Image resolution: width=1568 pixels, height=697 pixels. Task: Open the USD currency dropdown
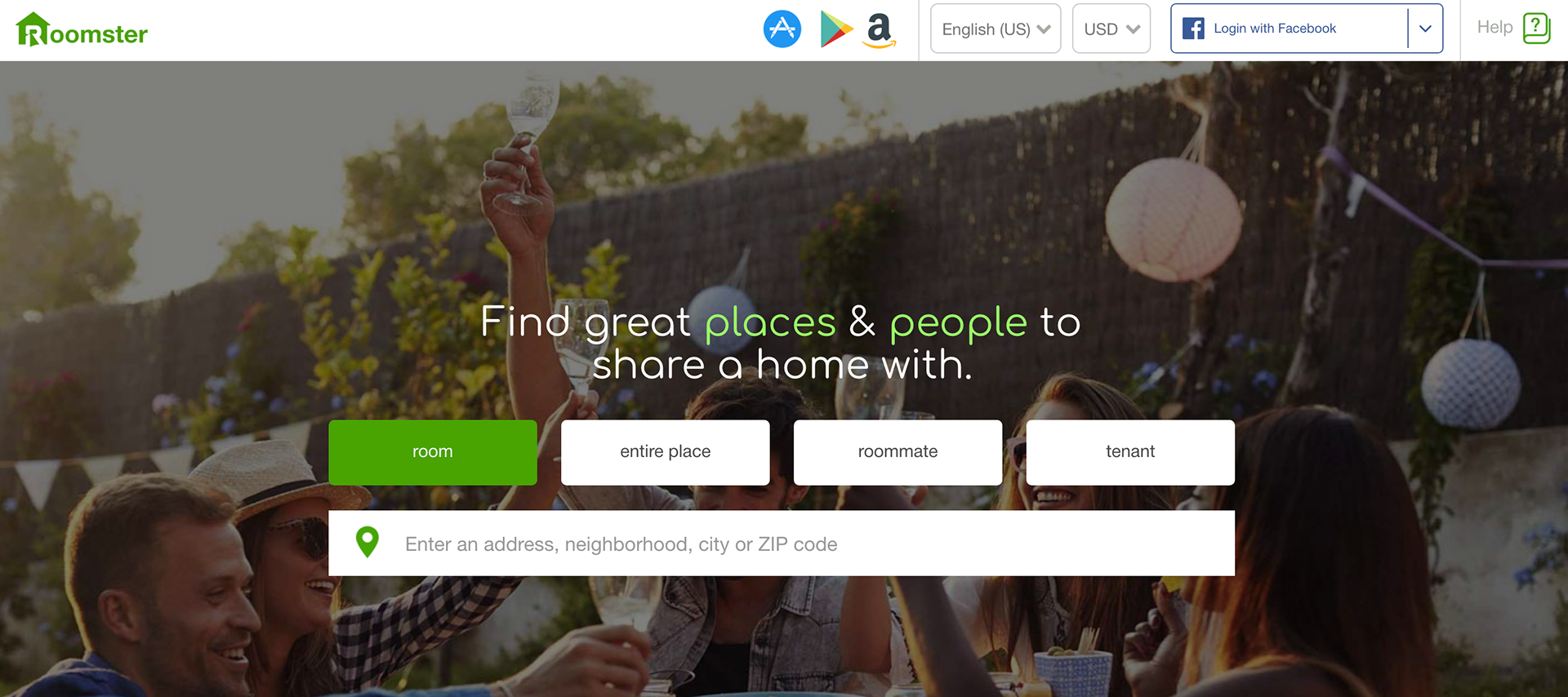[x=1111, y=29]
